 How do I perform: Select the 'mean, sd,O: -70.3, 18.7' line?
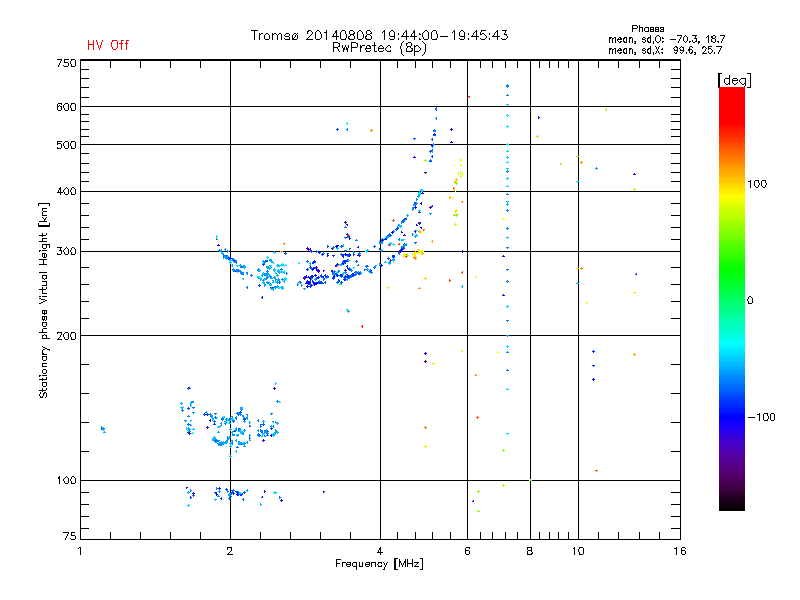point(666,39)
